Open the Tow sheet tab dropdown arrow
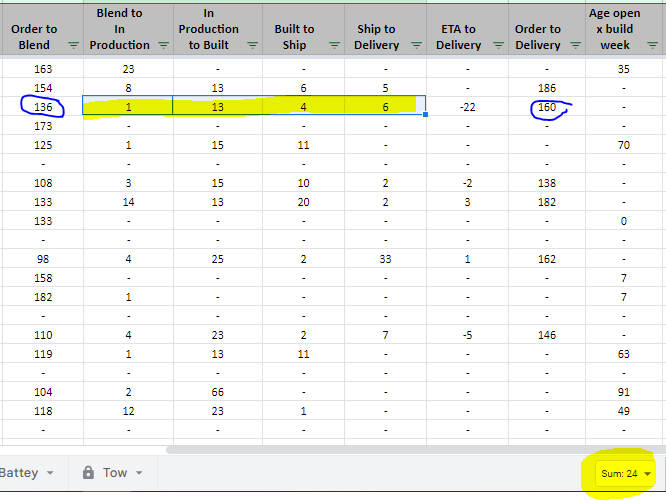Viewport: 666px width, 500px height. 139,473
